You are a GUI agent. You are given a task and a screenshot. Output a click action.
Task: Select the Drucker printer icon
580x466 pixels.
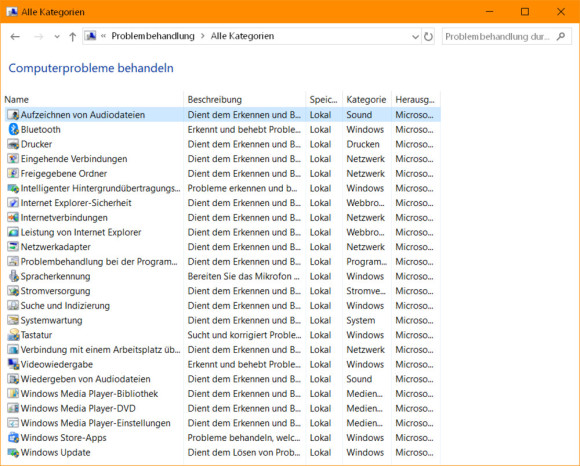13,144
